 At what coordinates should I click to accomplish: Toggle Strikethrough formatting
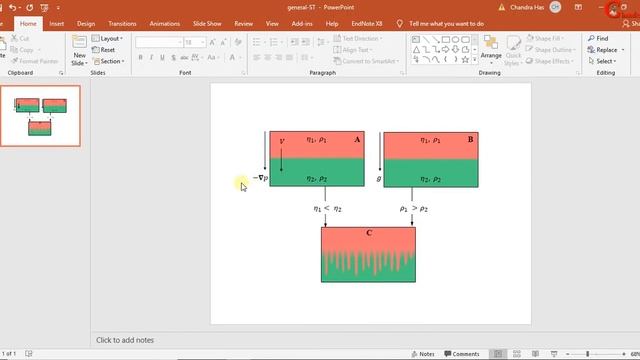(x=184, y=58)
